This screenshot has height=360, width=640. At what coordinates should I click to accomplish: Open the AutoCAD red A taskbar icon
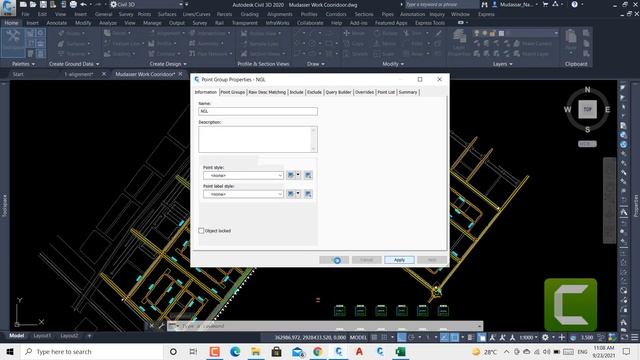point(360,351)
